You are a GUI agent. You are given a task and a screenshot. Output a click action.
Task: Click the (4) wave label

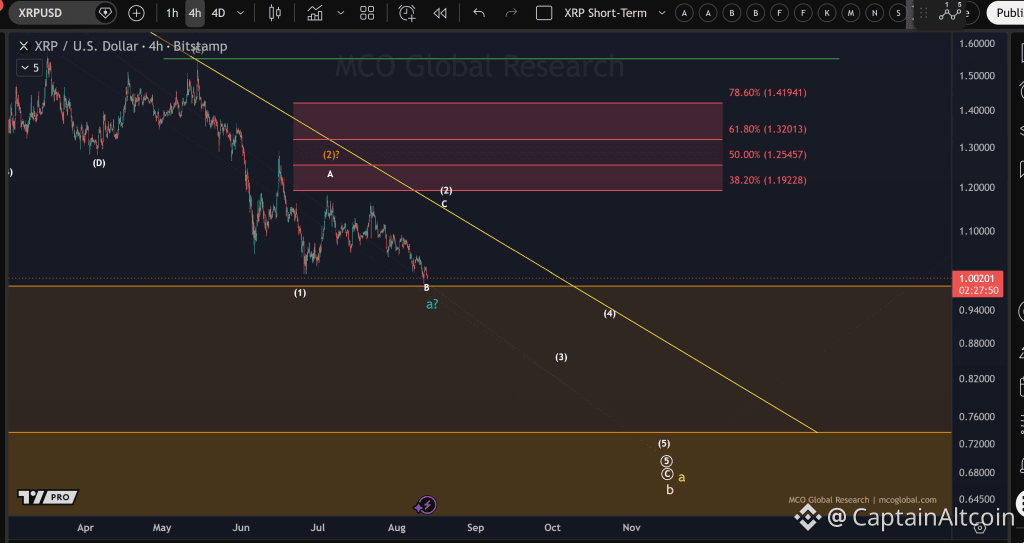pos(609,314)
